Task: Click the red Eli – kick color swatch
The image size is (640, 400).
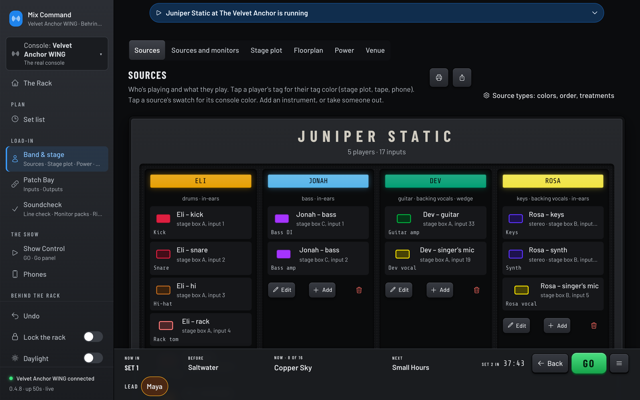Action: [163, 218]
